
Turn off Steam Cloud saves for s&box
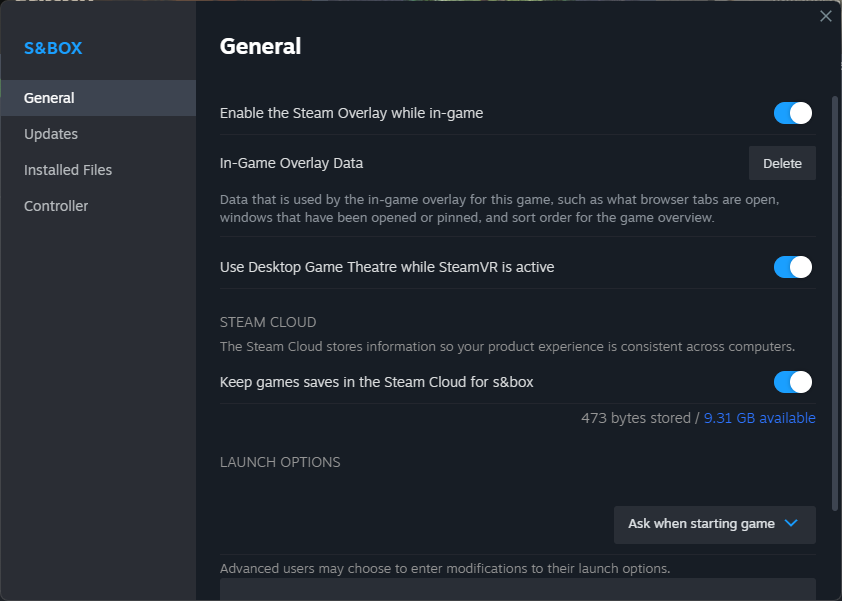click(792, 382)
